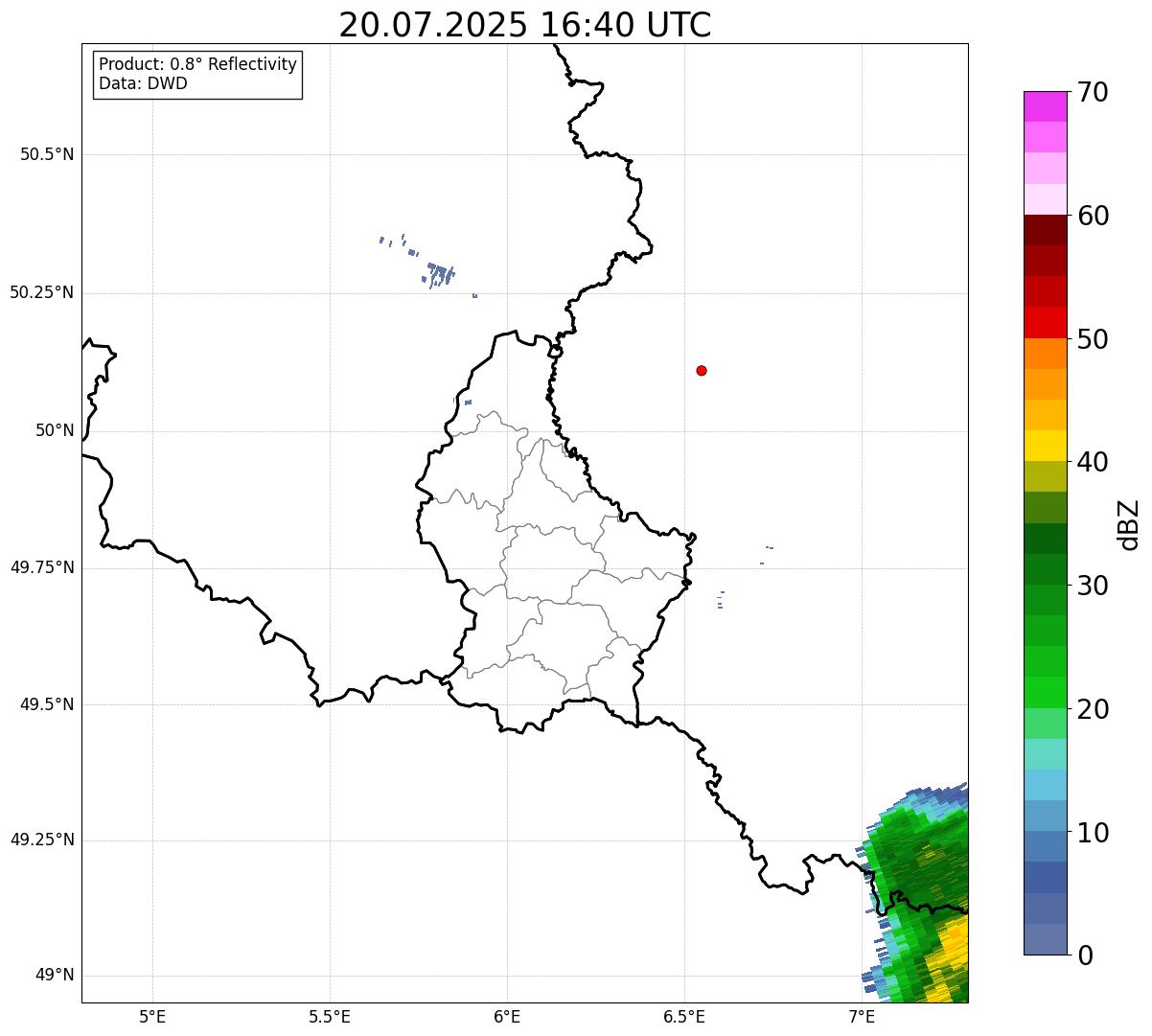
Task: Click the 6.5°E longitude label
Action: [x=684, y=1016]
